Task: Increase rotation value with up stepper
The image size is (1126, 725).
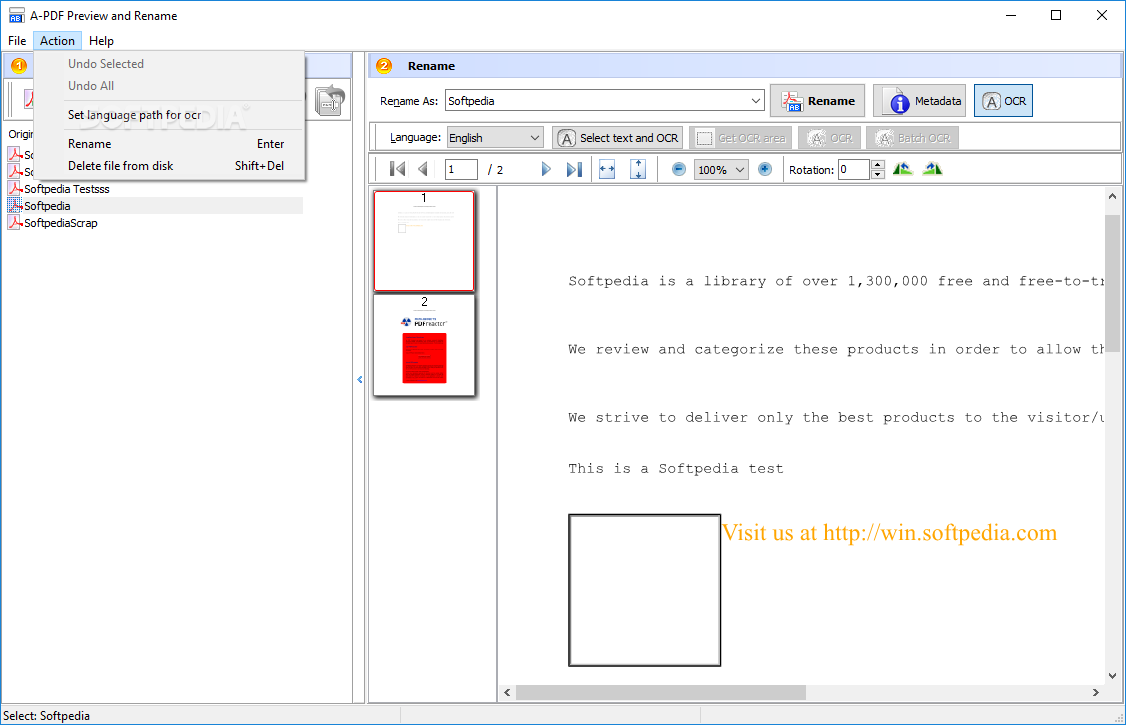Action: click(878, 165)
